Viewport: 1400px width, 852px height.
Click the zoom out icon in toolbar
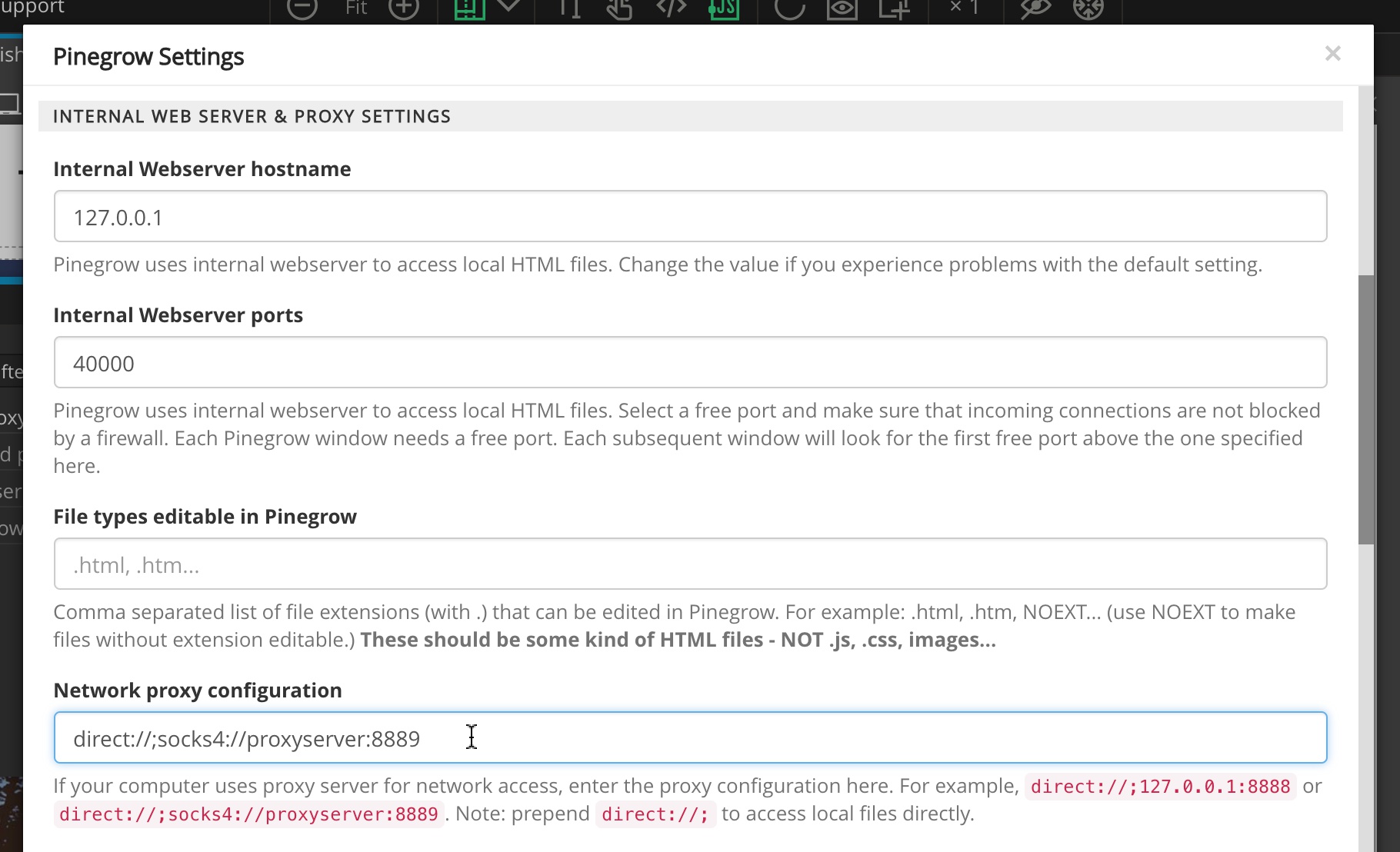[302, 8]
